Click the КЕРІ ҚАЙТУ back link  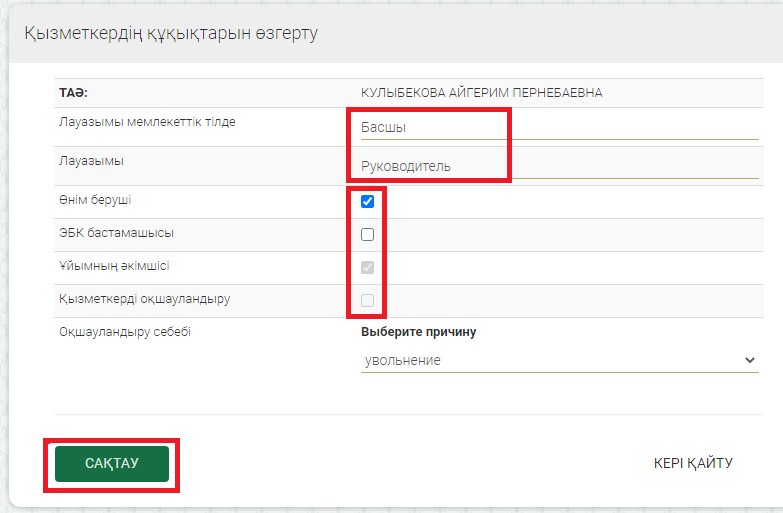coord(693,463)
